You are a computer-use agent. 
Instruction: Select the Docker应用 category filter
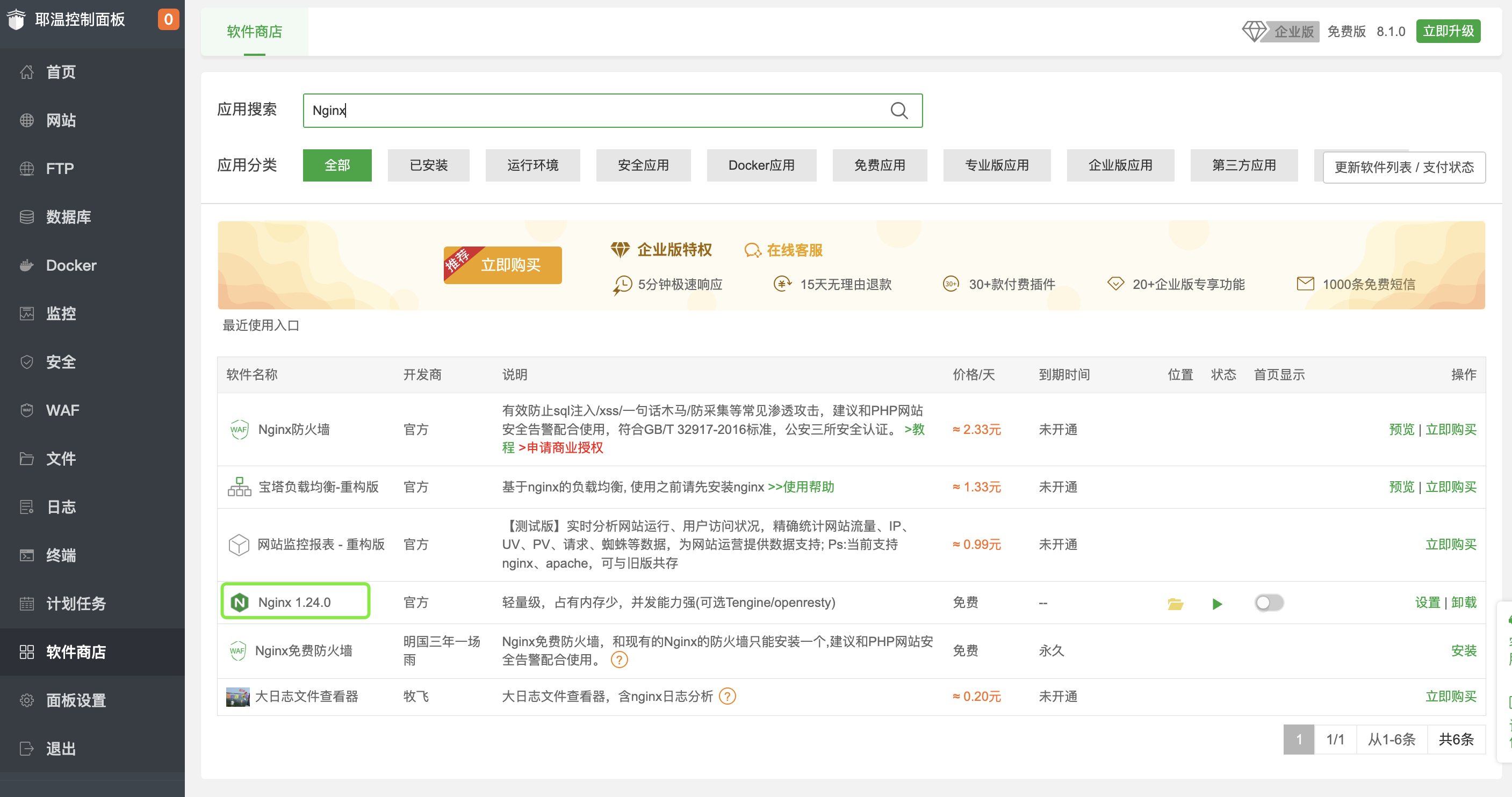click(x=761, y=165)
